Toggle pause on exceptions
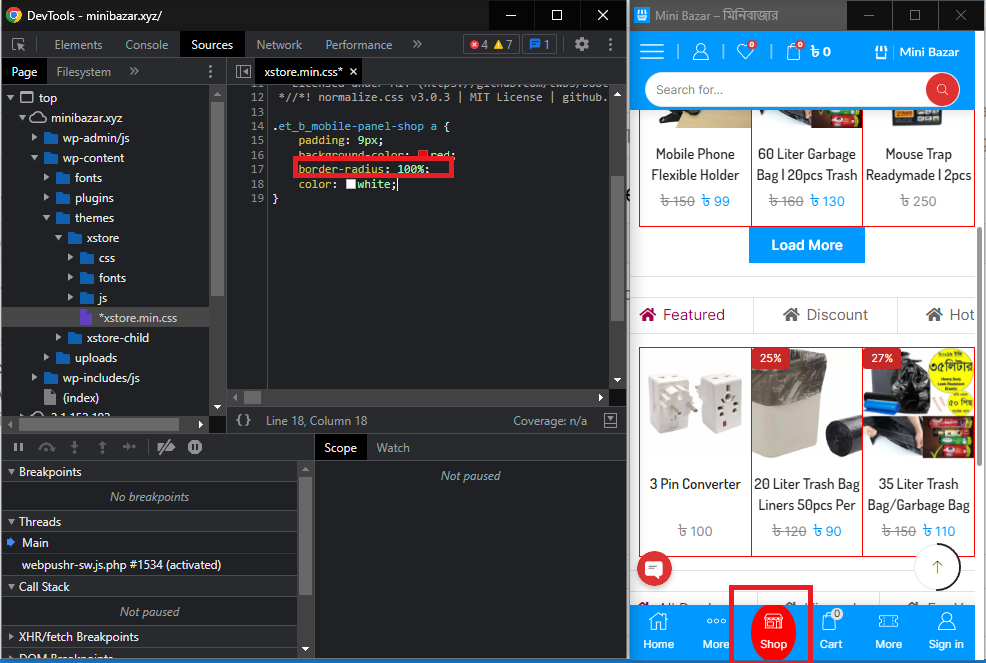This screenshot has width=986, height=663. [x=195, y=447]
